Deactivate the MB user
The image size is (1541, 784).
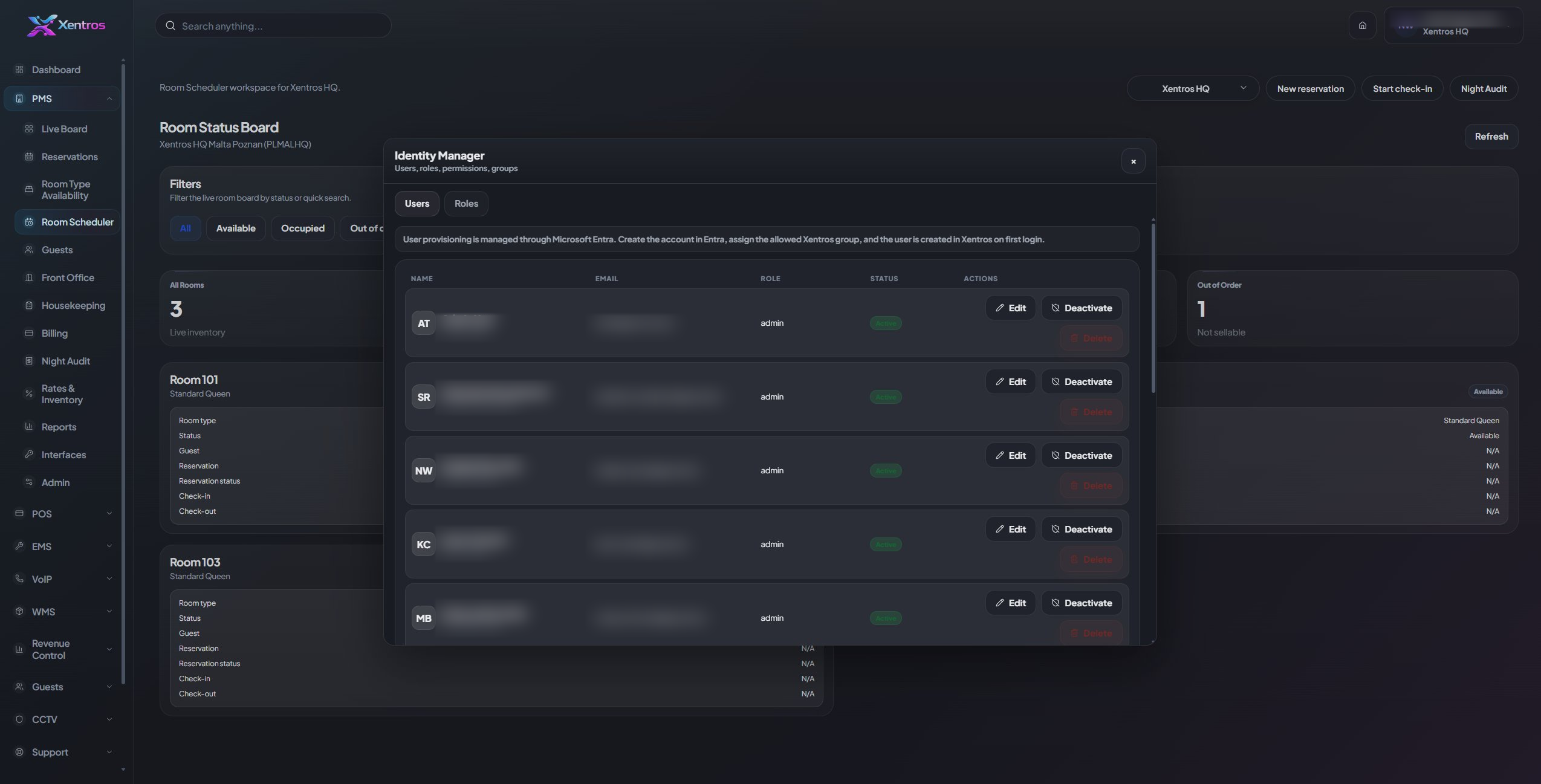click(1082, 603)
